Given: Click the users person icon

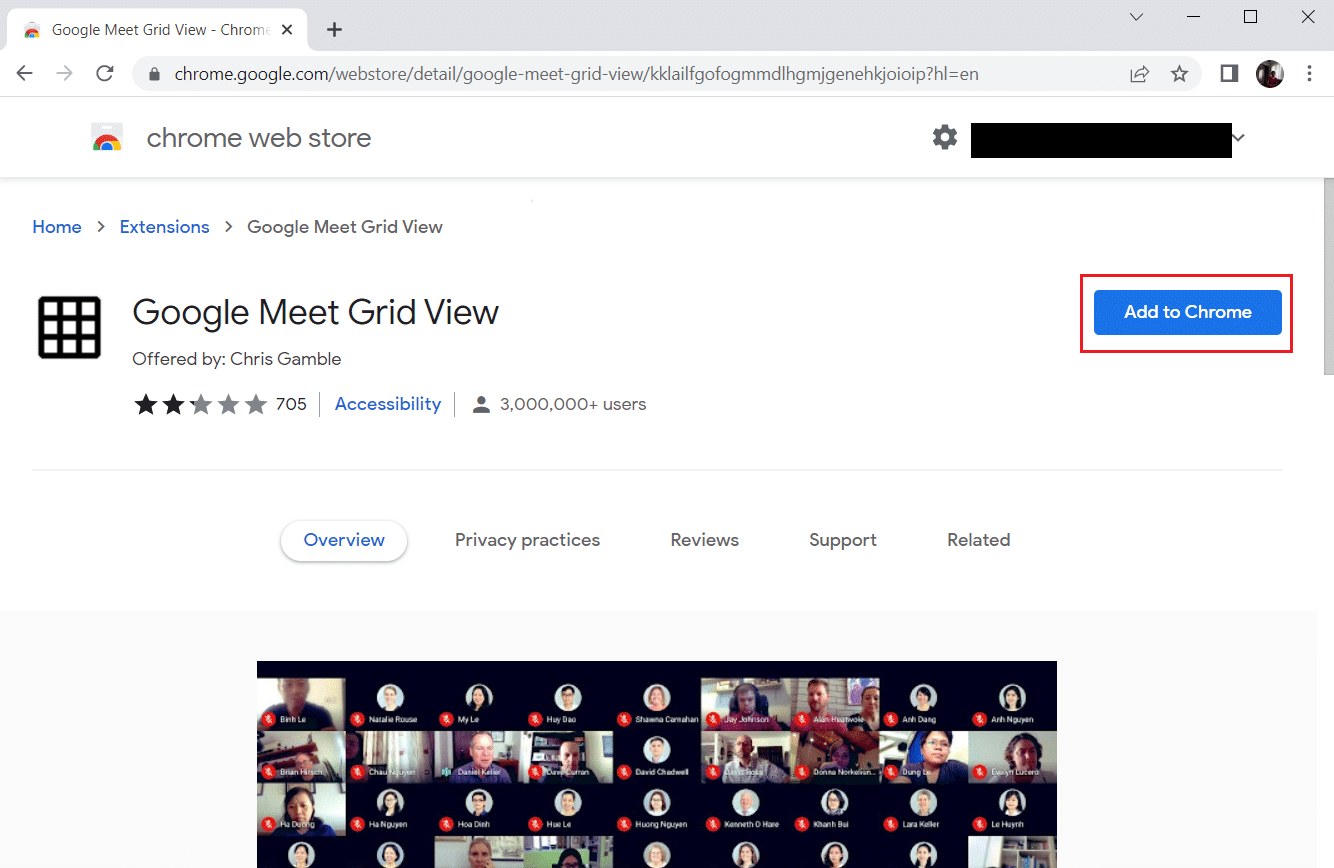Looking at the screenshot, I should (x=481, y=404).
